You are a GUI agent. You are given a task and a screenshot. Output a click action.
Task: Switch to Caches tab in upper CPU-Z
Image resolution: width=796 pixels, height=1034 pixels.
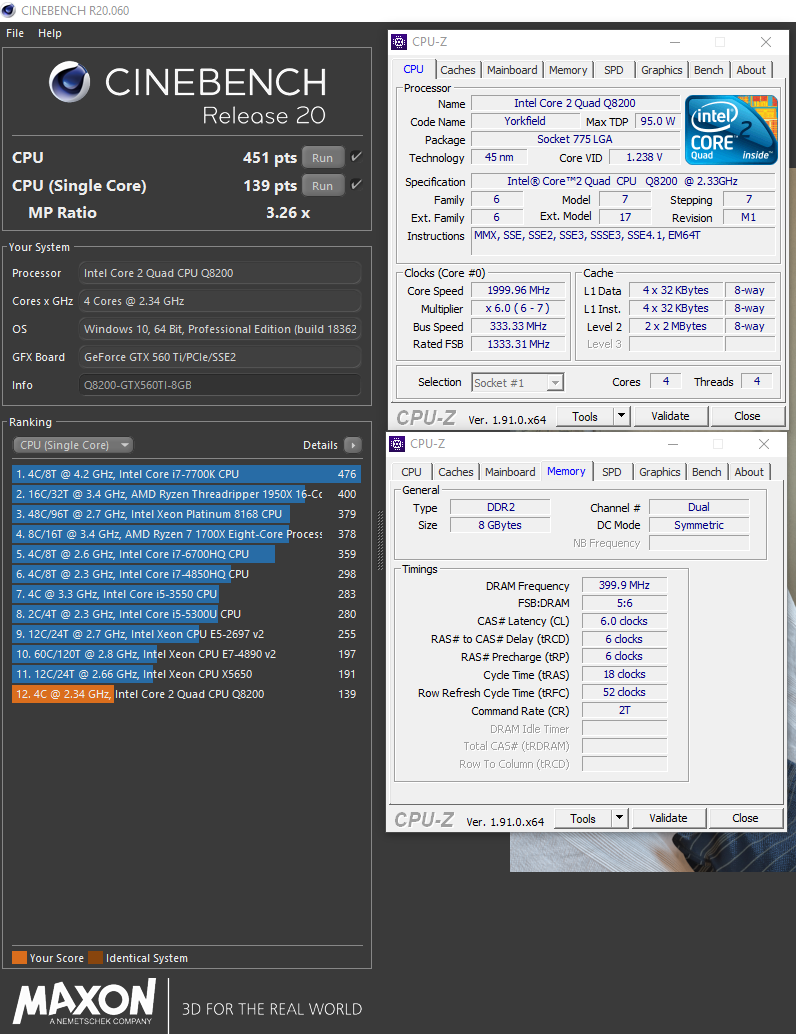pos(458,70)
